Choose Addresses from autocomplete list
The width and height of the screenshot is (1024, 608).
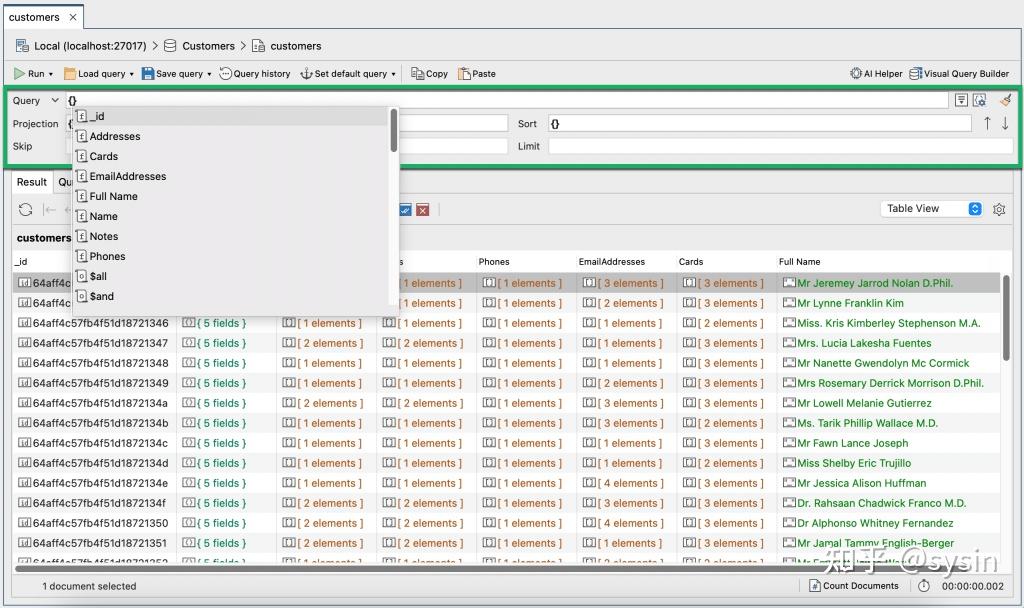230,136
